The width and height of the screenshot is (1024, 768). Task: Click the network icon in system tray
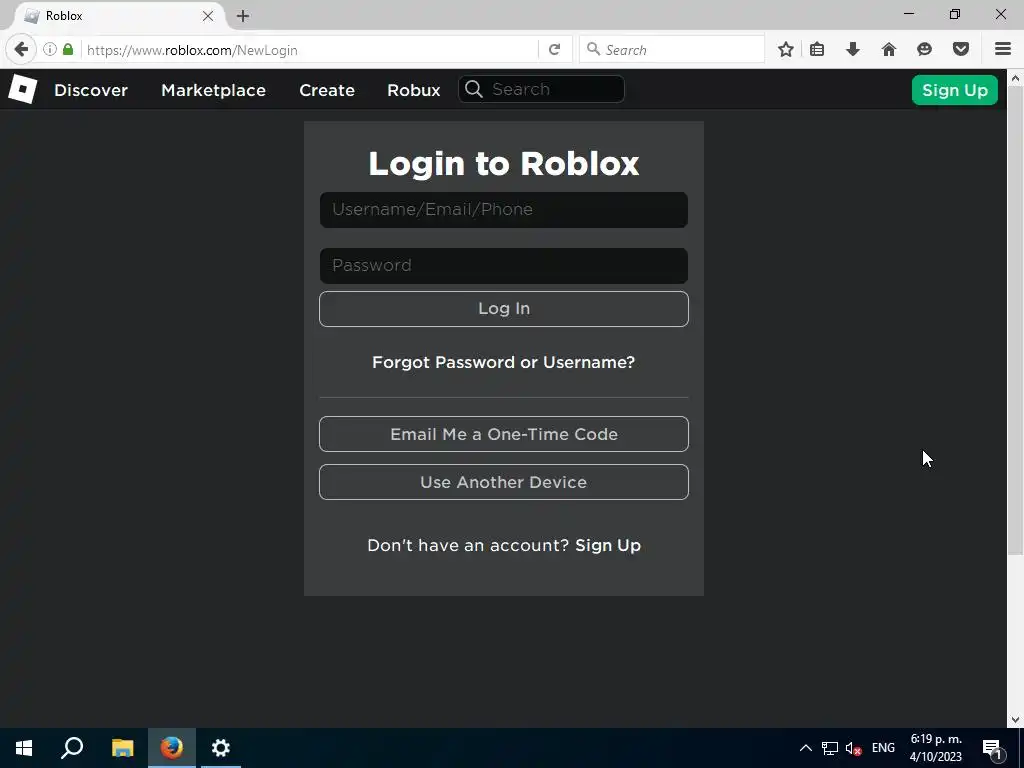830,748
